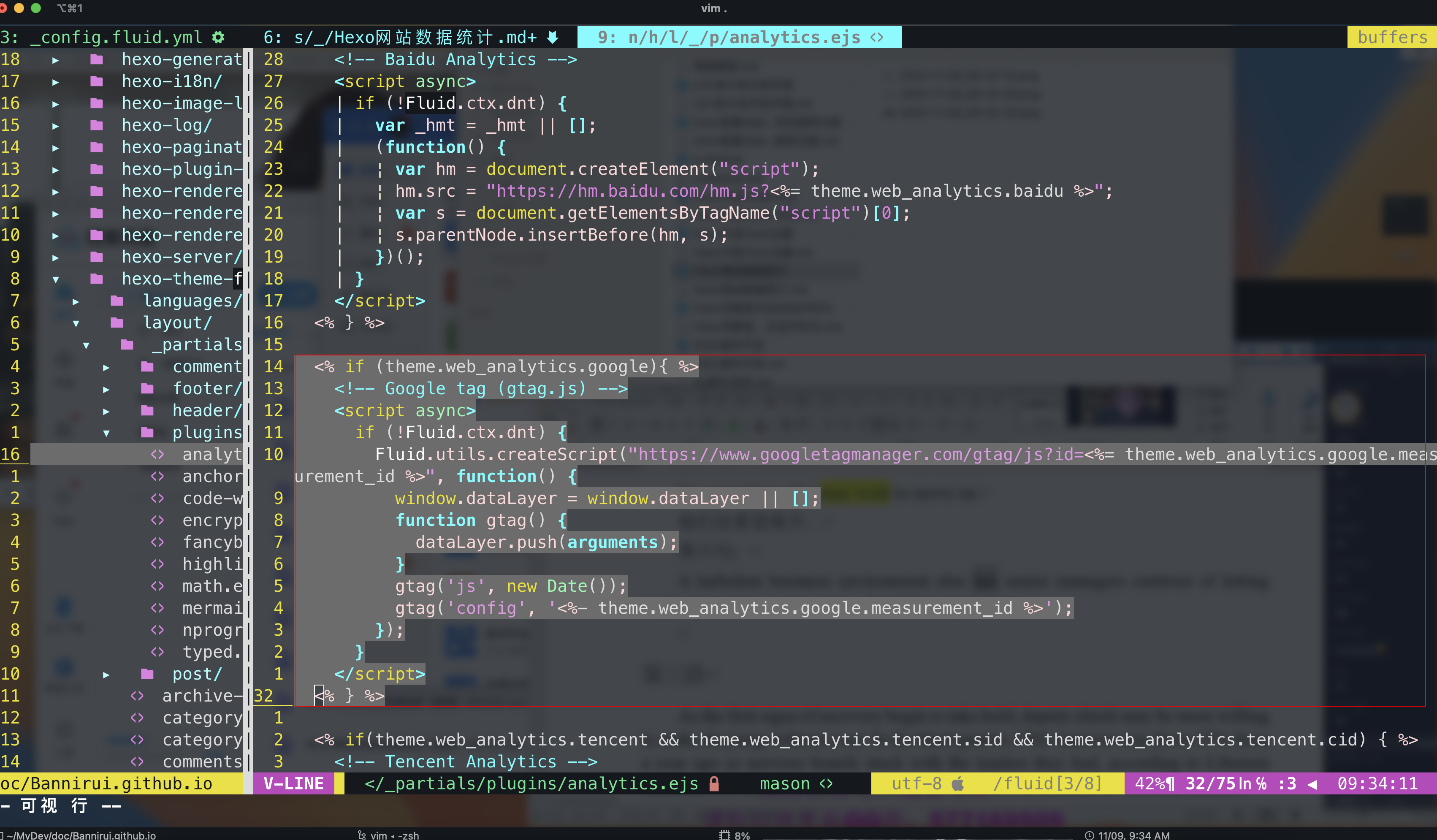Image resolution: width=1437 pixels, height=840 pixels.
Task: Collapse the plugins folder arrow
Action: 106,433
